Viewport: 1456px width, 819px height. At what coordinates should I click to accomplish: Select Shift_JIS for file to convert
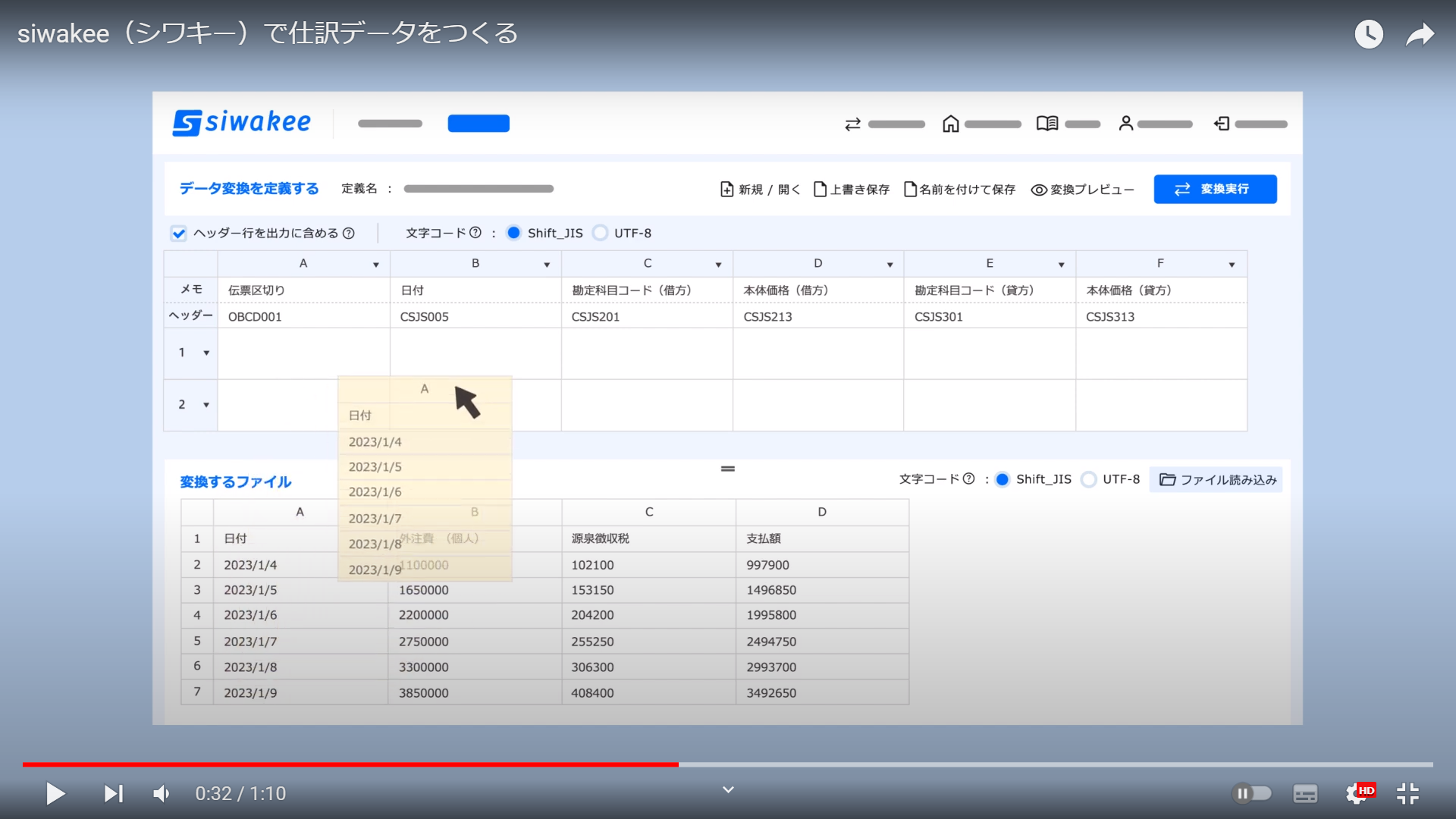(1003, 479)
